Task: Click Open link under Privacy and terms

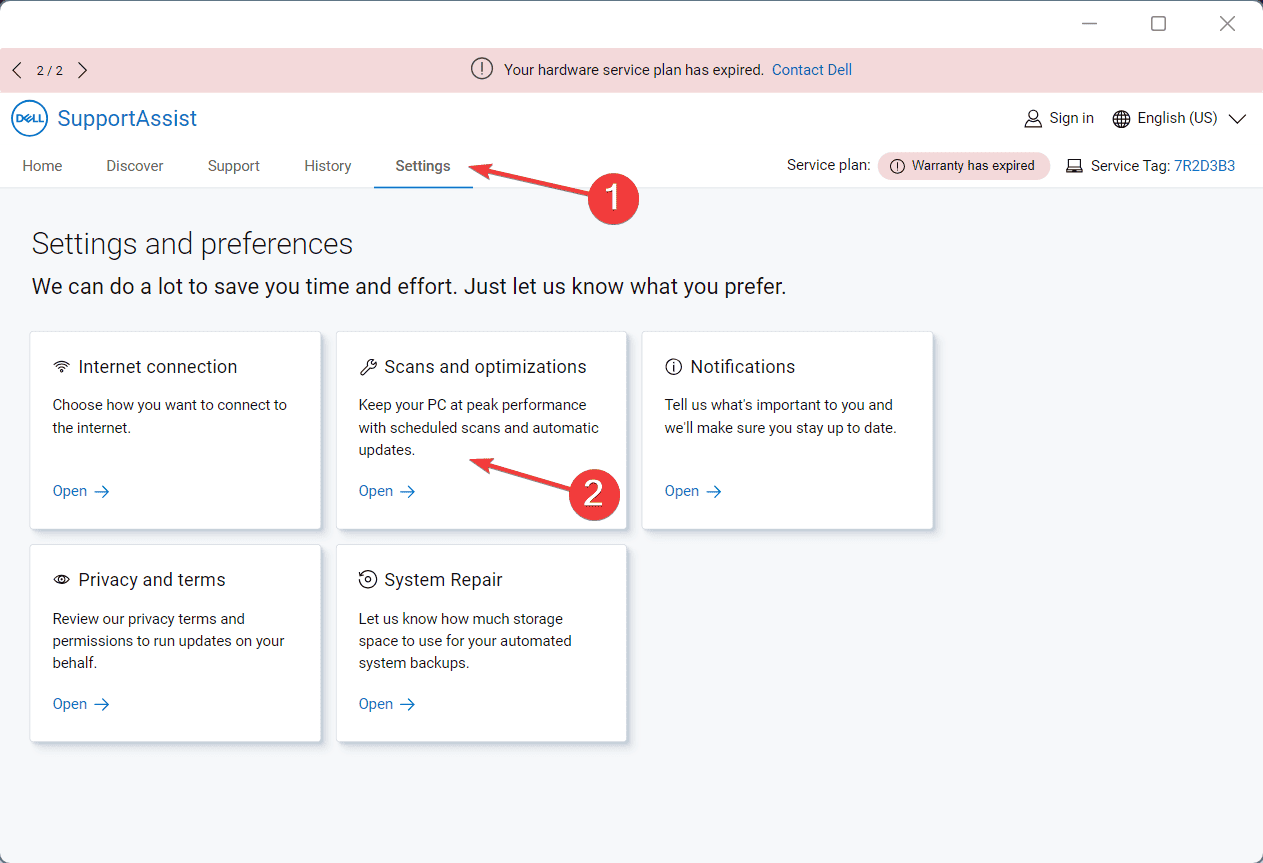Action: 81,704
